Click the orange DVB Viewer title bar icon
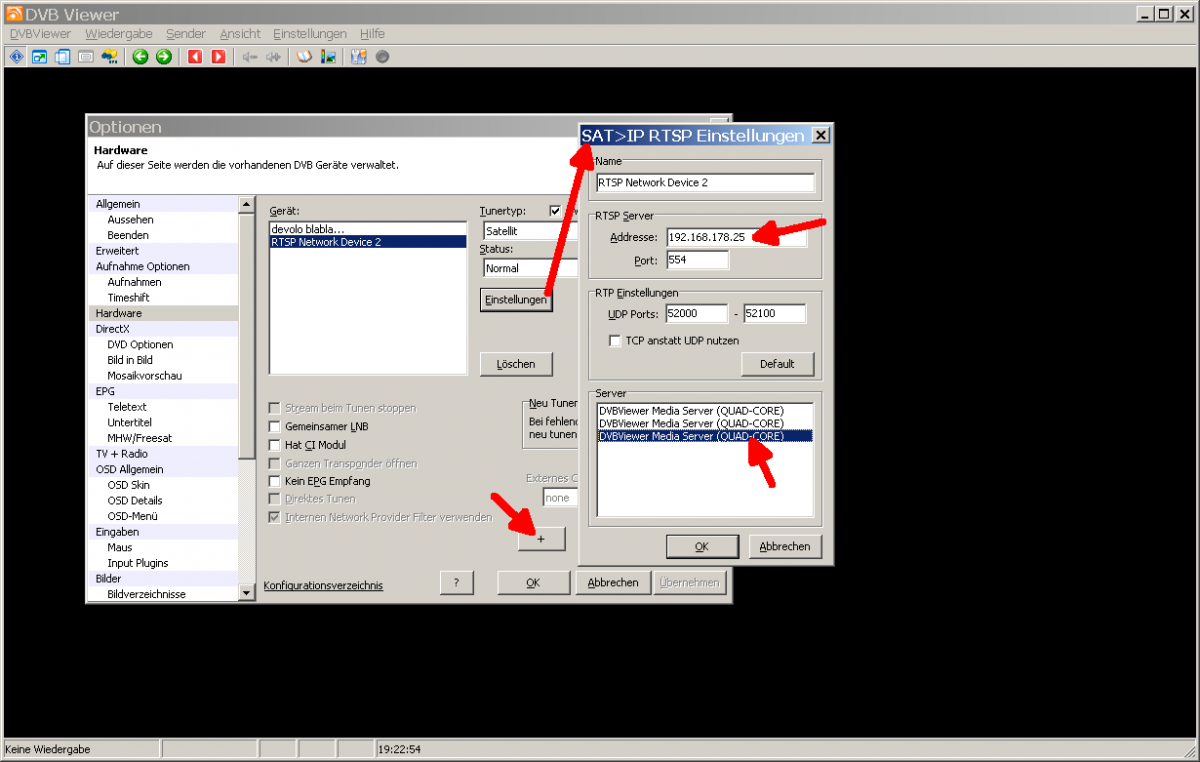This screenshot has height=762, width=1200. [x=14, y=14]
